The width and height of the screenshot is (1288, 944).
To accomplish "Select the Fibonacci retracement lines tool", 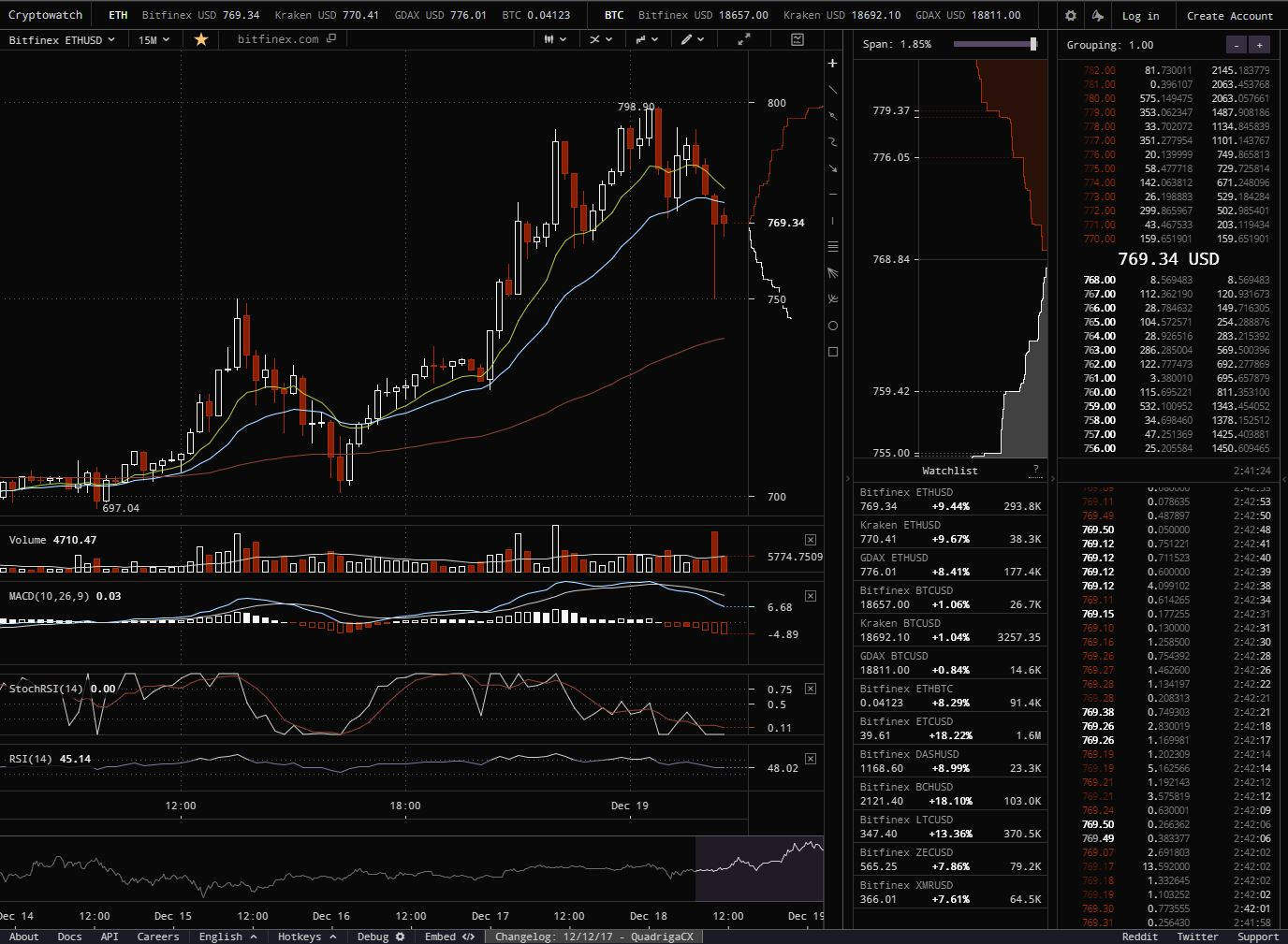I will [x=833, y=247].
